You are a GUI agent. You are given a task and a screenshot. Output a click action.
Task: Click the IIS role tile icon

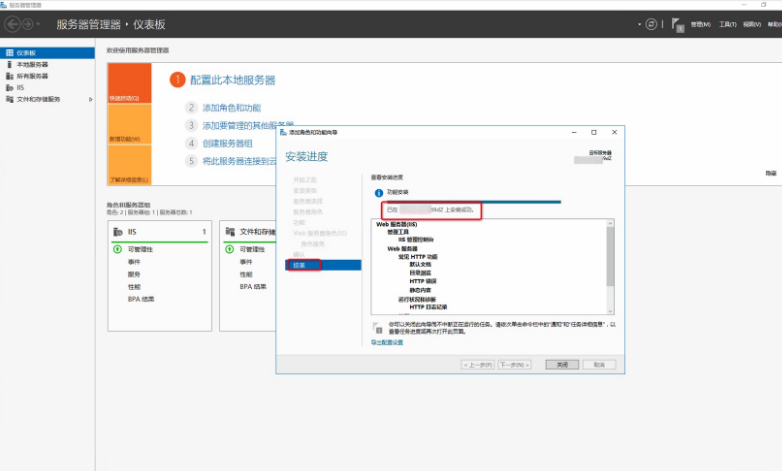117,231
